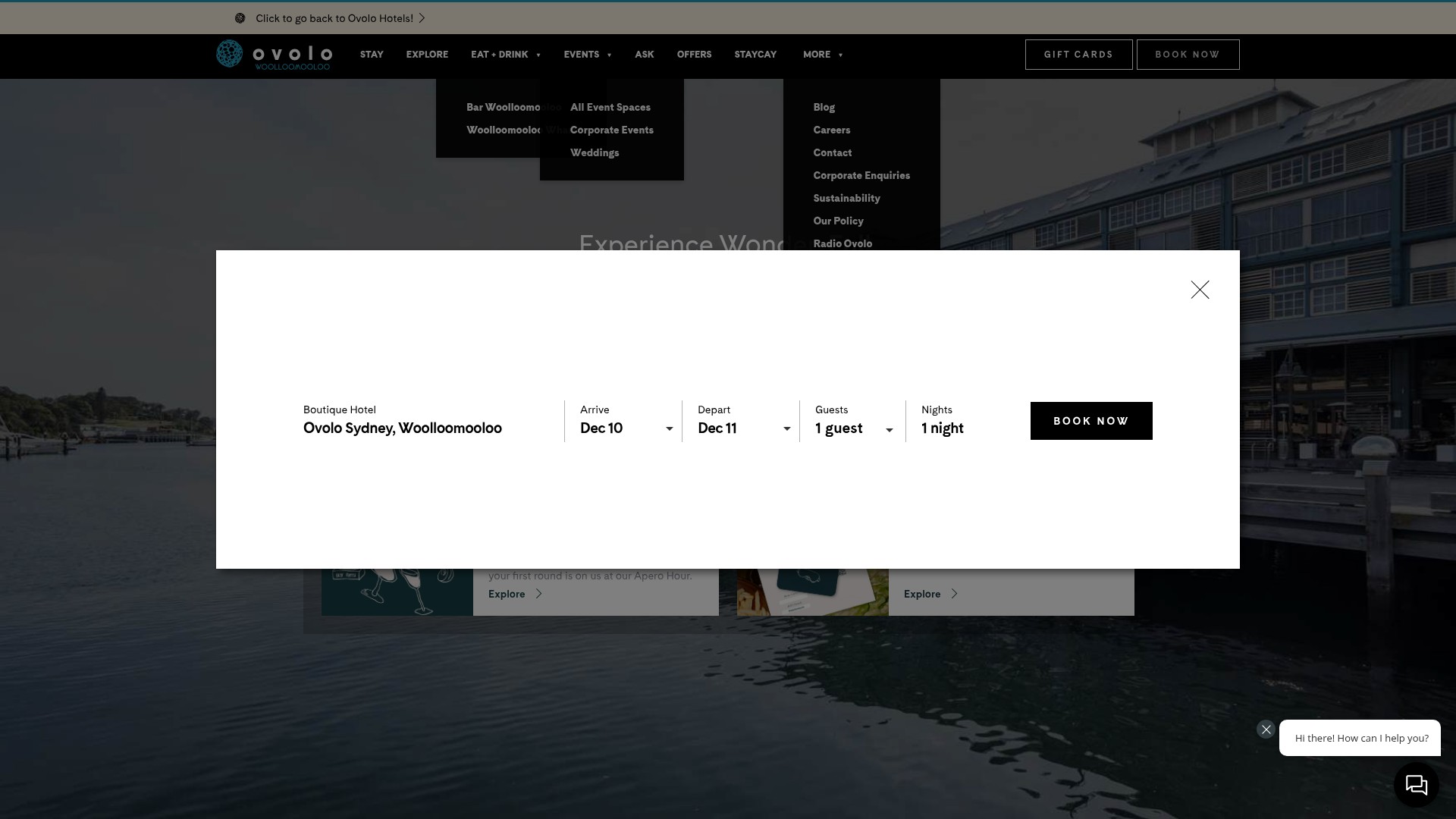Click Explore link on the right card

click(930, 594)
